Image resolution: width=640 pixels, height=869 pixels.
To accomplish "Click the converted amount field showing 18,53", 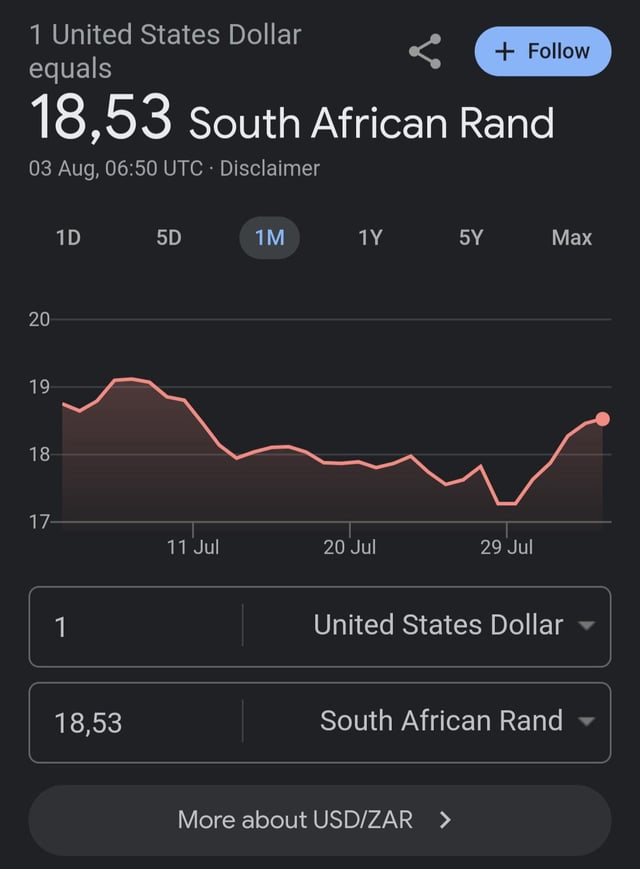I will click(x=130, y=722).
